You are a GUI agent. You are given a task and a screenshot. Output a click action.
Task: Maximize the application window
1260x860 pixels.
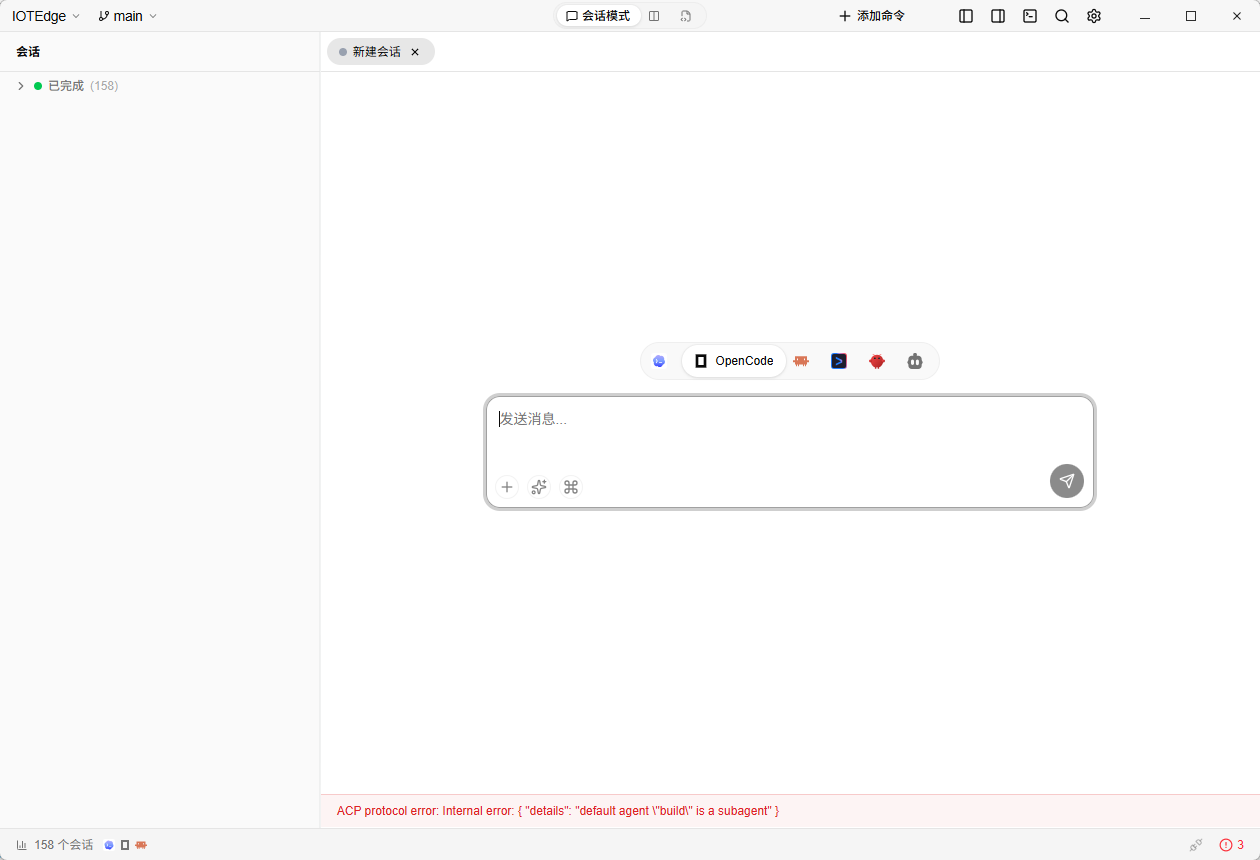click(1191, 16)
